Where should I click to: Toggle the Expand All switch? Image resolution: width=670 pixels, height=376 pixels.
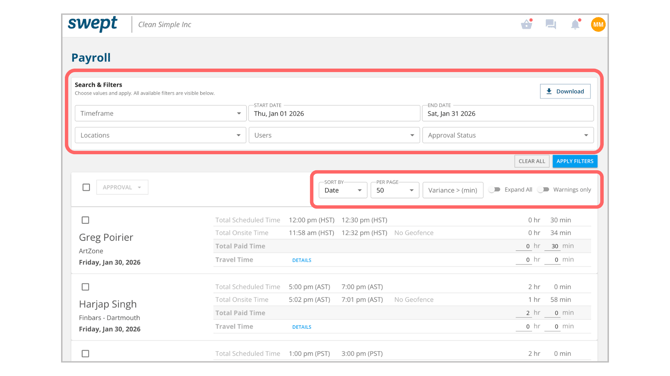(x=494, y=190)
